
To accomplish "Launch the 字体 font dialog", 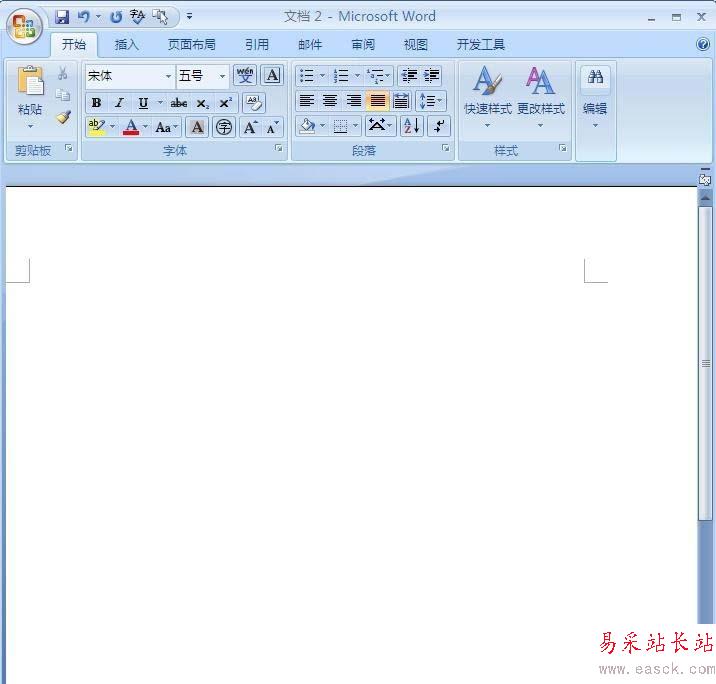I will pyautogui.click(x=279, y=148).
